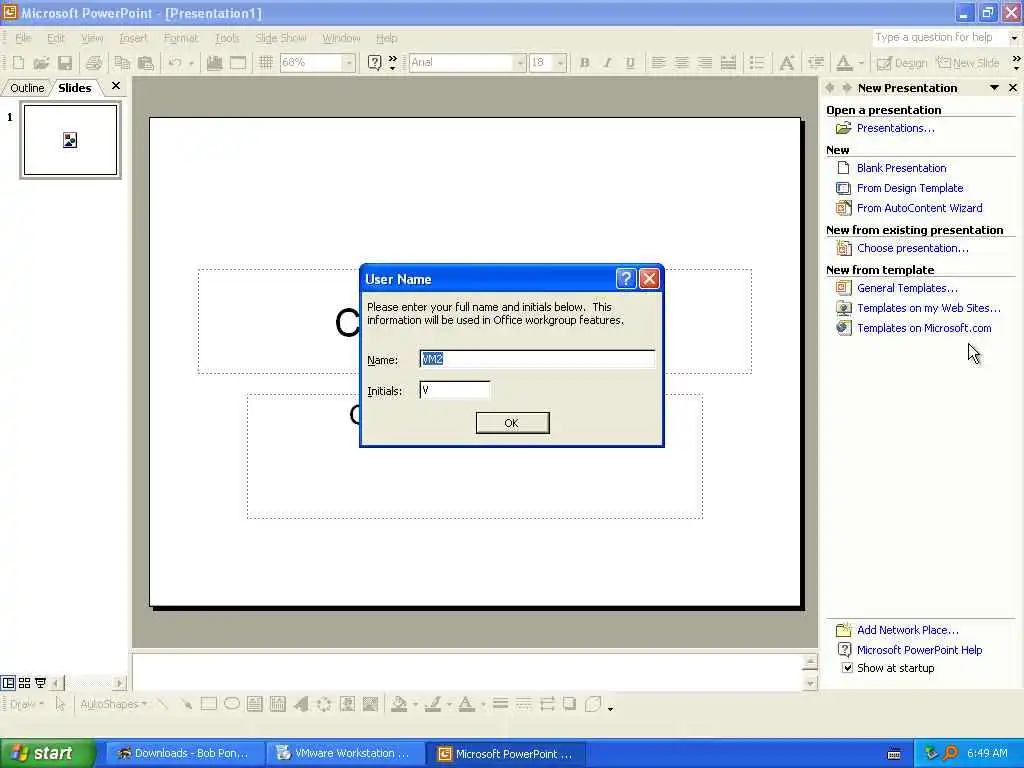Click the Name input field

[537, 359]
